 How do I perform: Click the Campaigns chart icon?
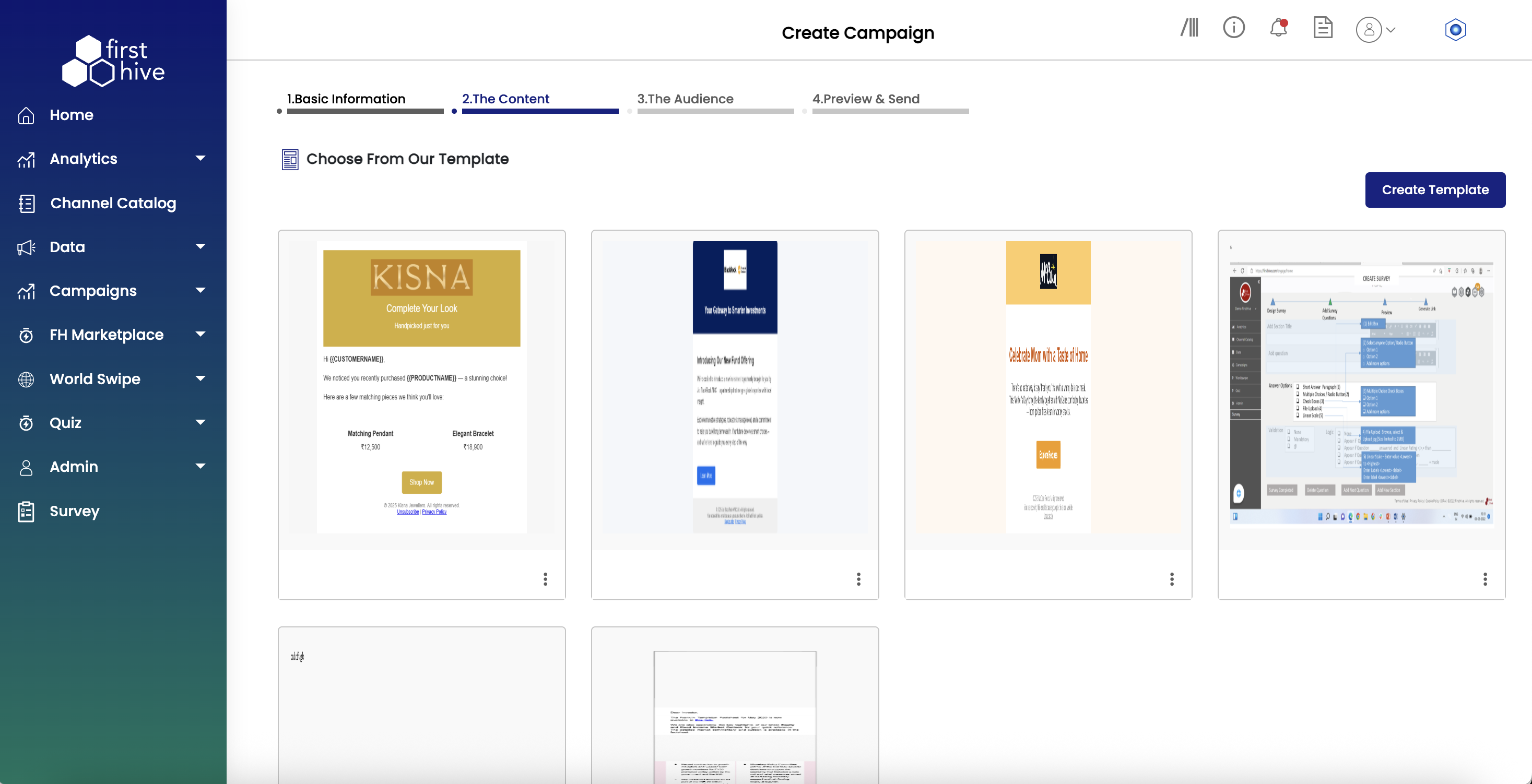click(26, 291)
